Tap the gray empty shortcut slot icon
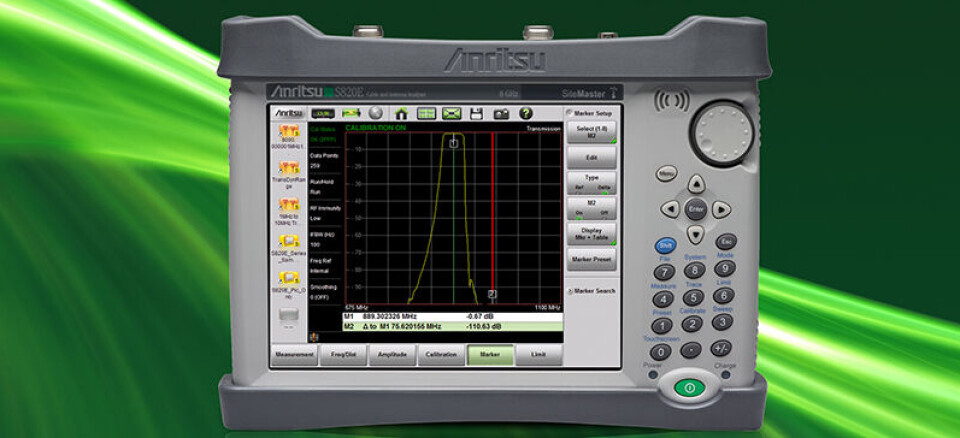 coord(289,314)
